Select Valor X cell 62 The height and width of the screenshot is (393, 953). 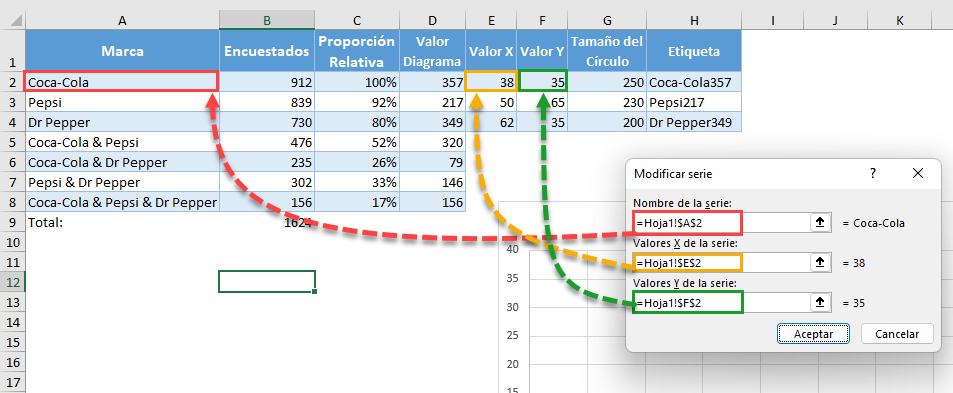pyautogui.click(x=491, y=122)
